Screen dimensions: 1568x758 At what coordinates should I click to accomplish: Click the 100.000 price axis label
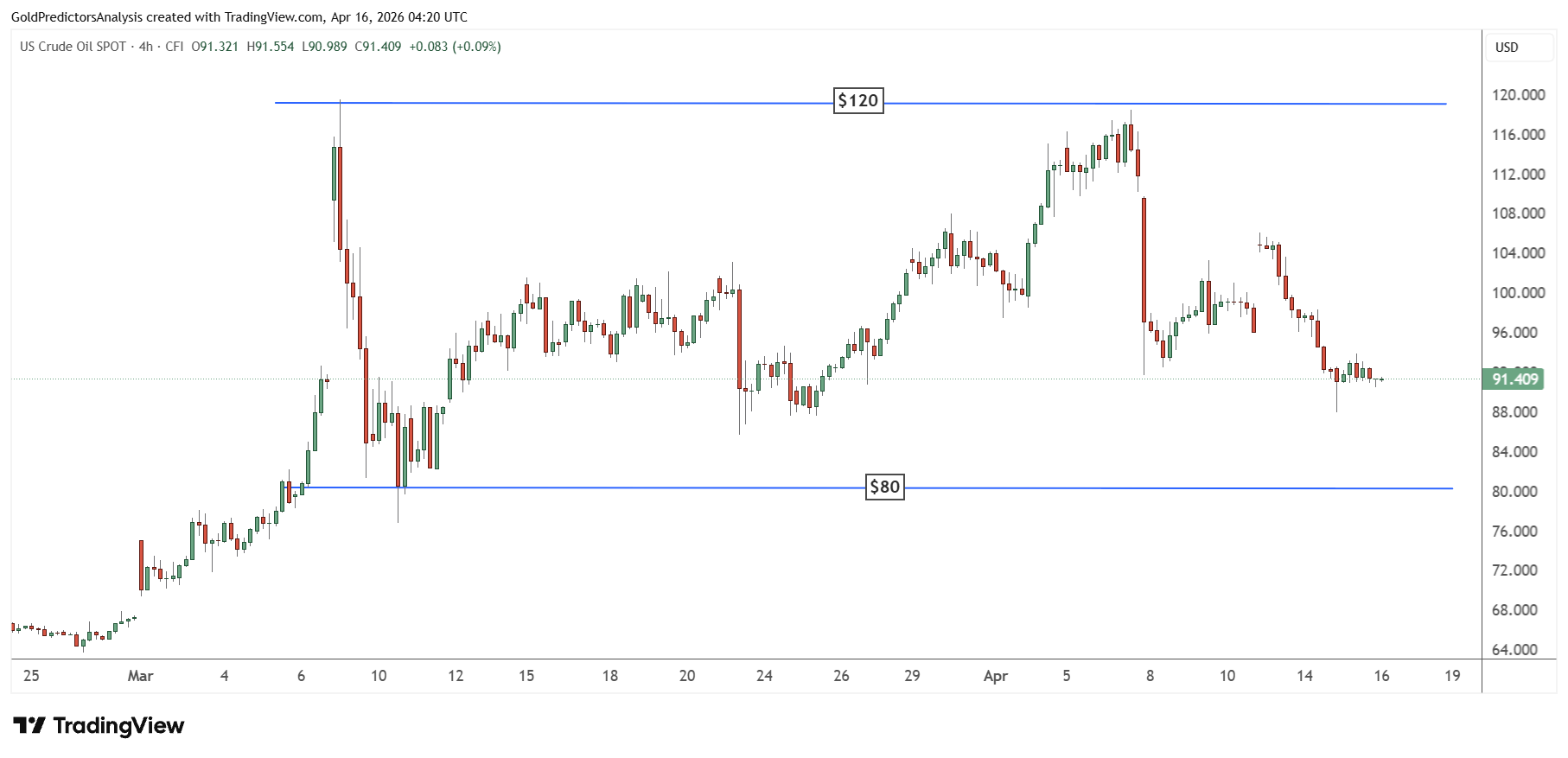tap(1518, 293)
